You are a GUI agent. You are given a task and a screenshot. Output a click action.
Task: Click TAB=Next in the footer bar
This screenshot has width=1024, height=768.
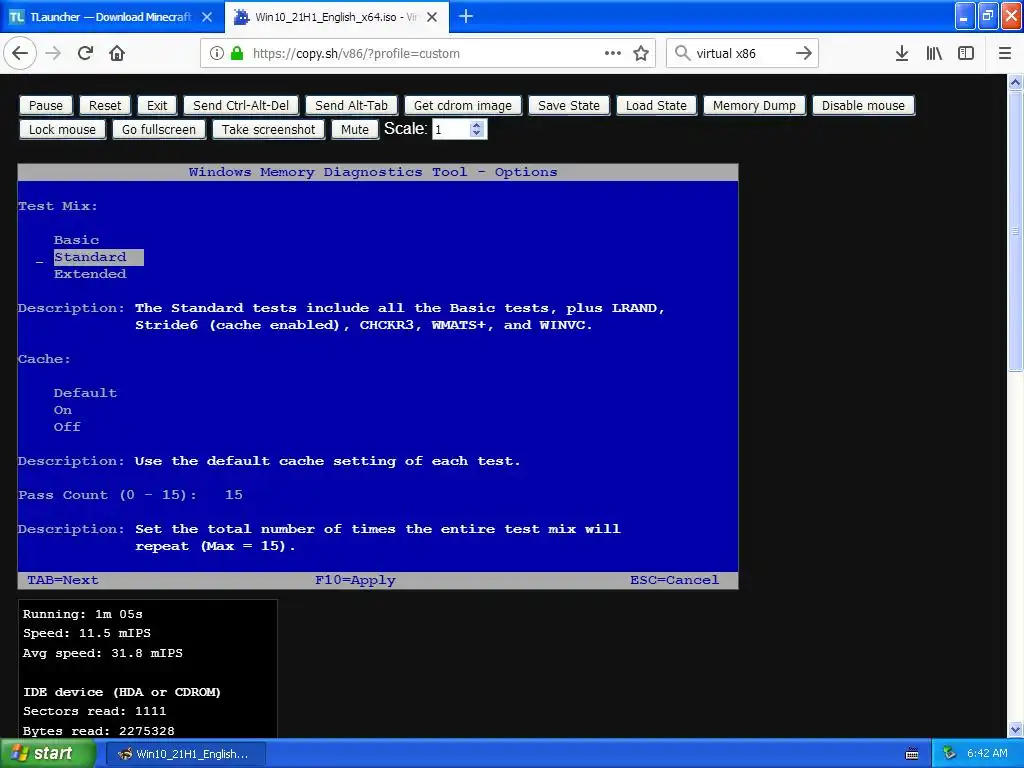click(63, 580)
